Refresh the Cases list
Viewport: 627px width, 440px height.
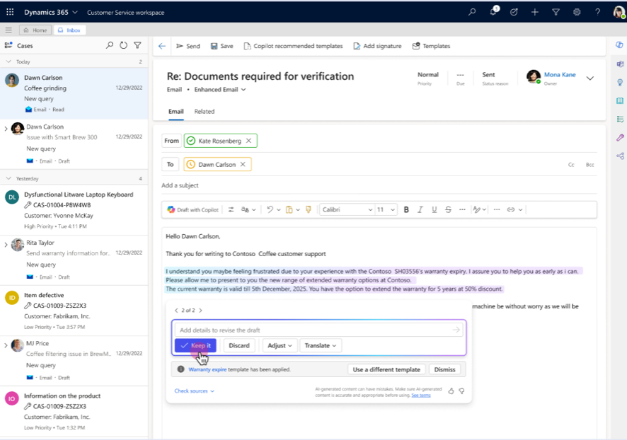click(x=123, y=46)
